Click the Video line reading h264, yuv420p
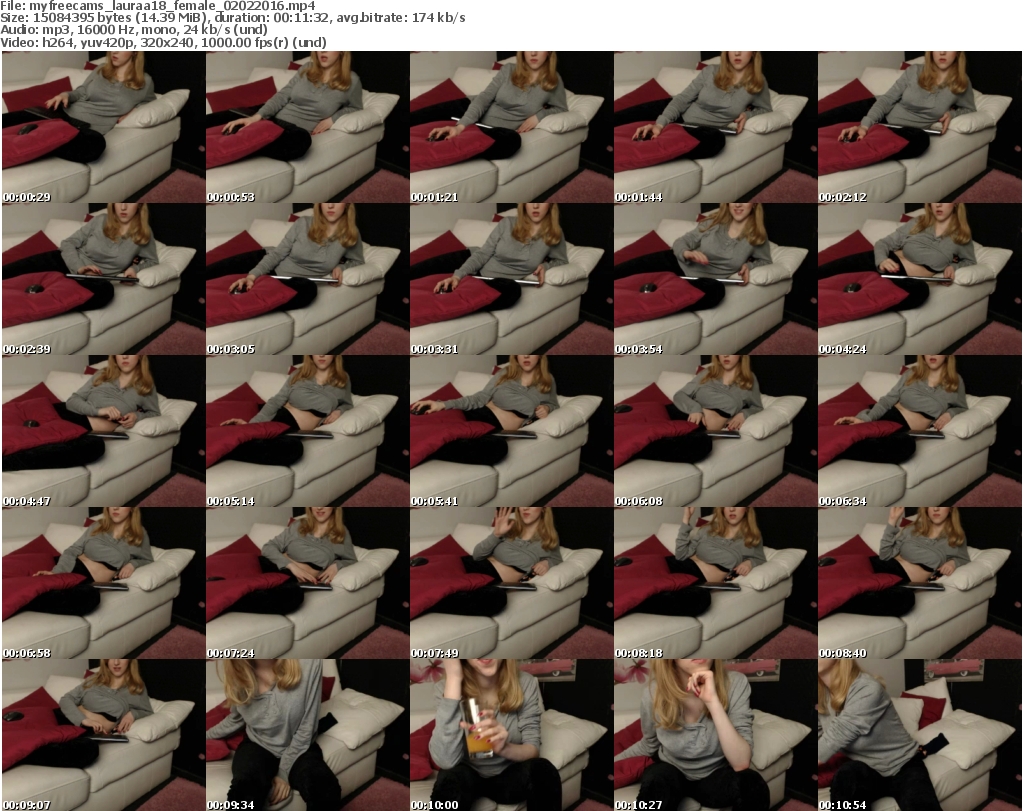1024x811 pixels. pyautogui.click(x=163, y=42)
